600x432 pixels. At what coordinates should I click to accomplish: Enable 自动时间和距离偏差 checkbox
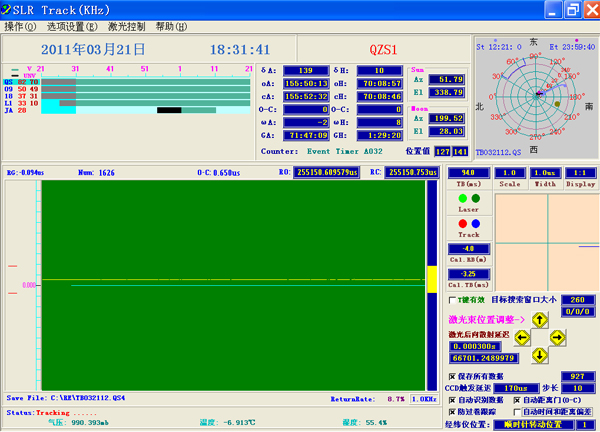pos(517,412)
